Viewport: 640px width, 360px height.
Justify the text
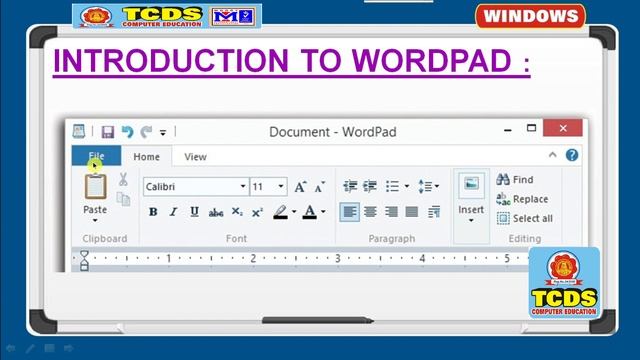pos(411,212)
